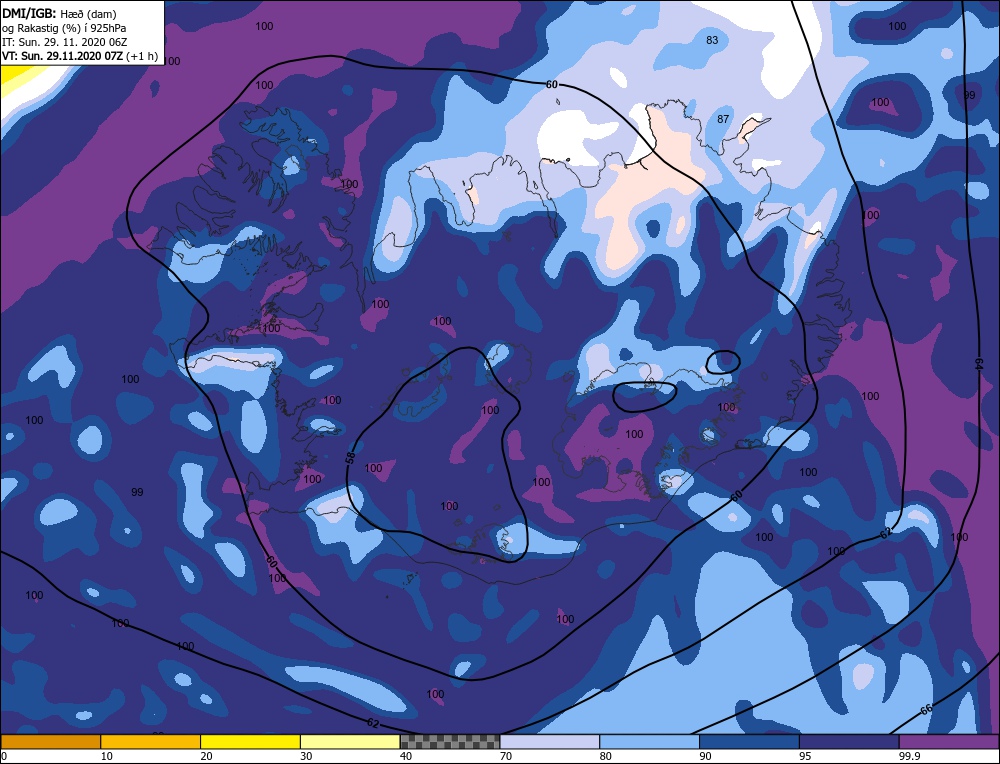Viewport: 1000px width, 764px height.
Task: Click the "DMI/IGB: Hæð (dam)" title line
Action: (59, 13)
